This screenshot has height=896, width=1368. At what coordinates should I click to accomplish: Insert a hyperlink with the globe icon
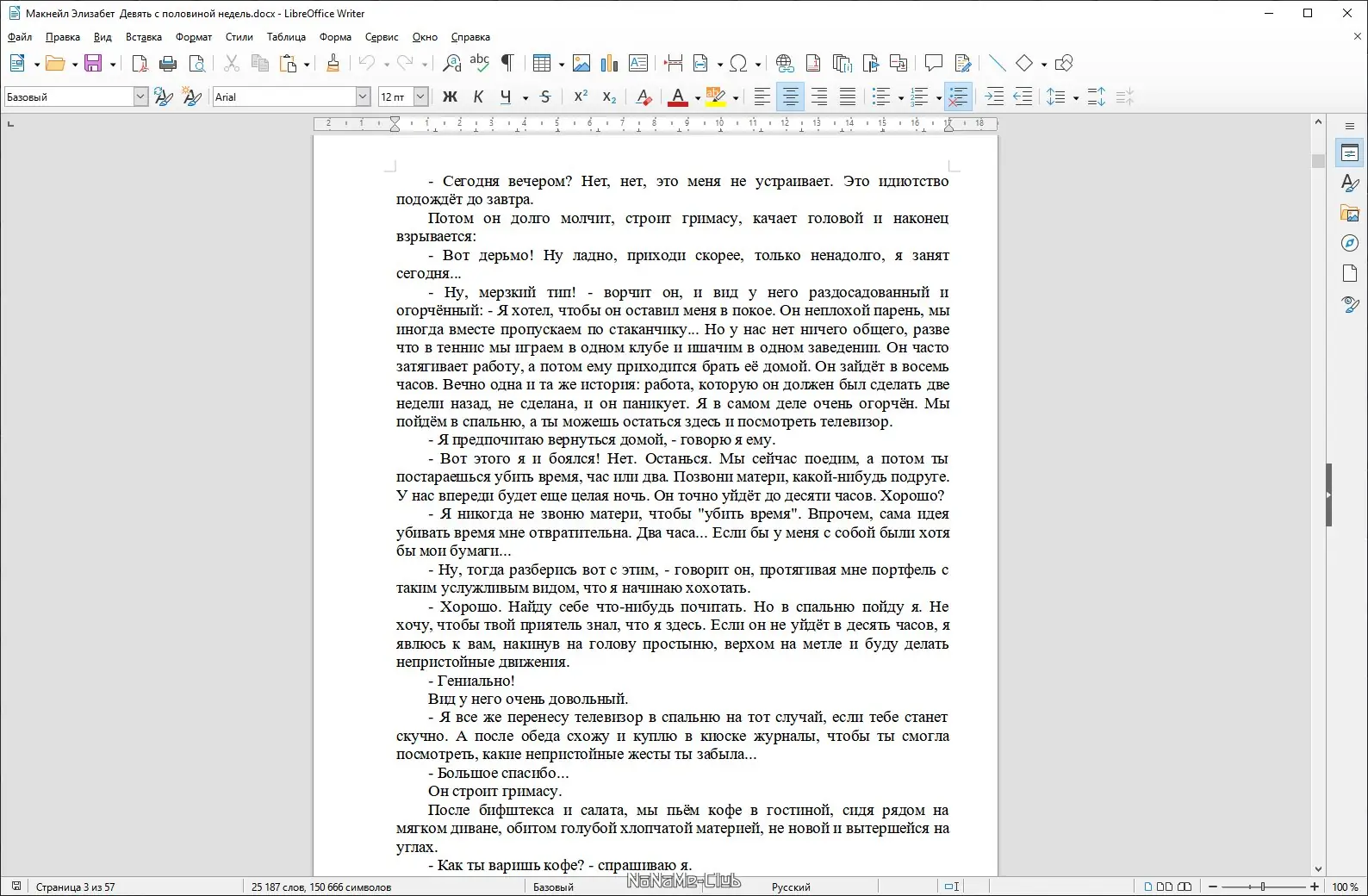(785, 63)
